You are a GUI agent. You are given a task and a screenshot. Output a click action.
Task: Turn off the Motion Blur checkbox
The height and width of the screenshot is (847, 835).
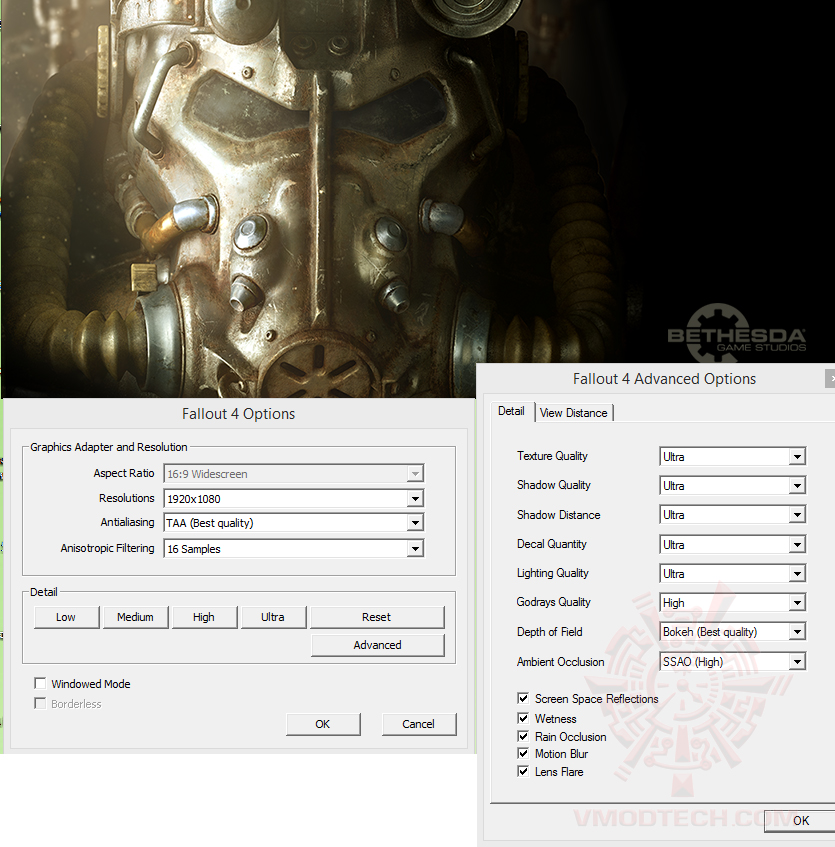point(523,753)
